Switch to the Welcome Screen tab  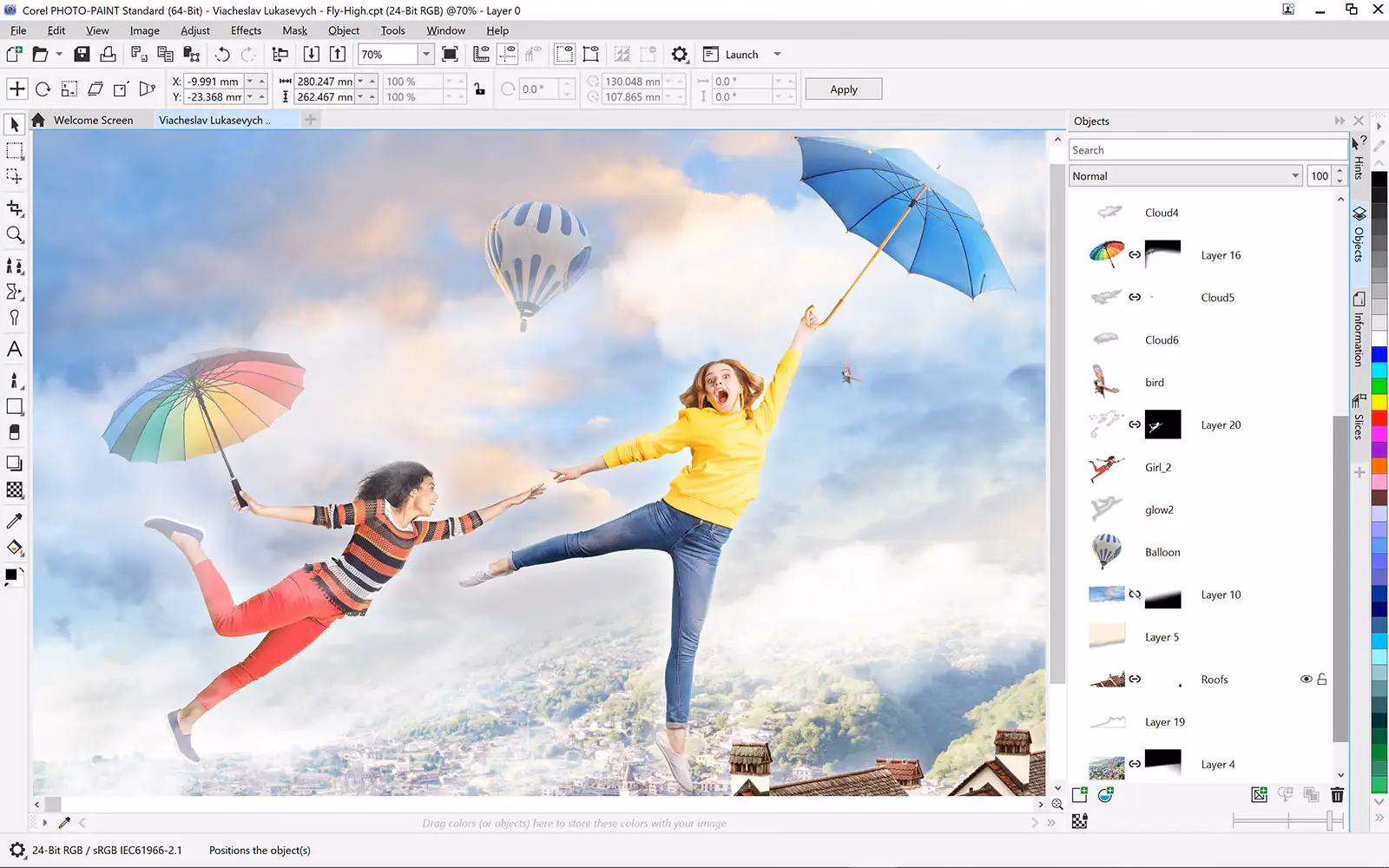tap(93, 120)
